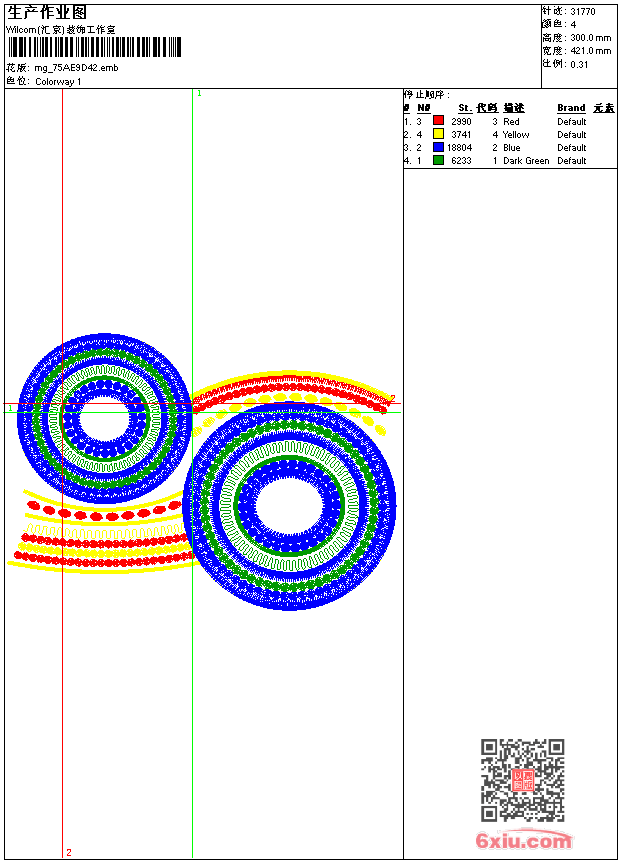This screenshot has height=860, width=620.
Task: Click "Default" brand in the Red row
Action: tap(571, 122)
